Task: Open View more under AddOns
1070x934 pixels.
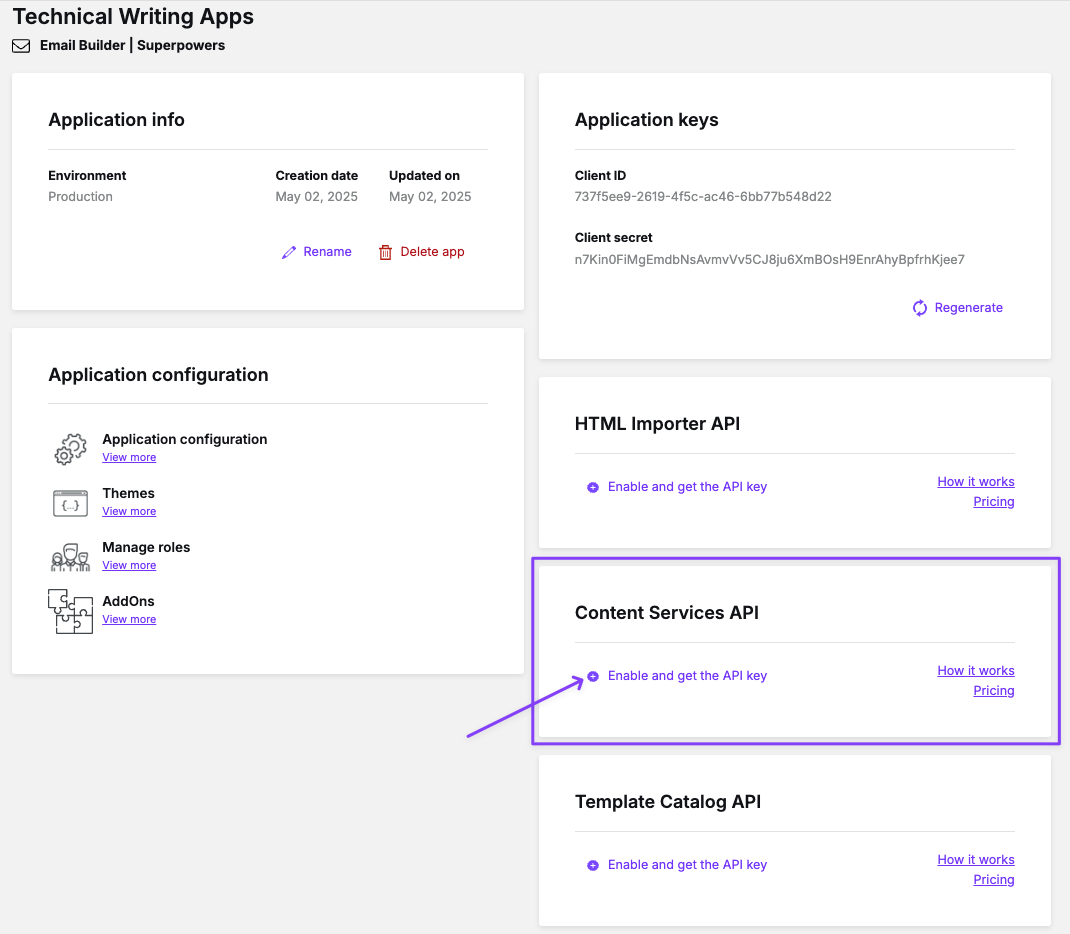Action: pyautogui.click(x=129, y=620)
